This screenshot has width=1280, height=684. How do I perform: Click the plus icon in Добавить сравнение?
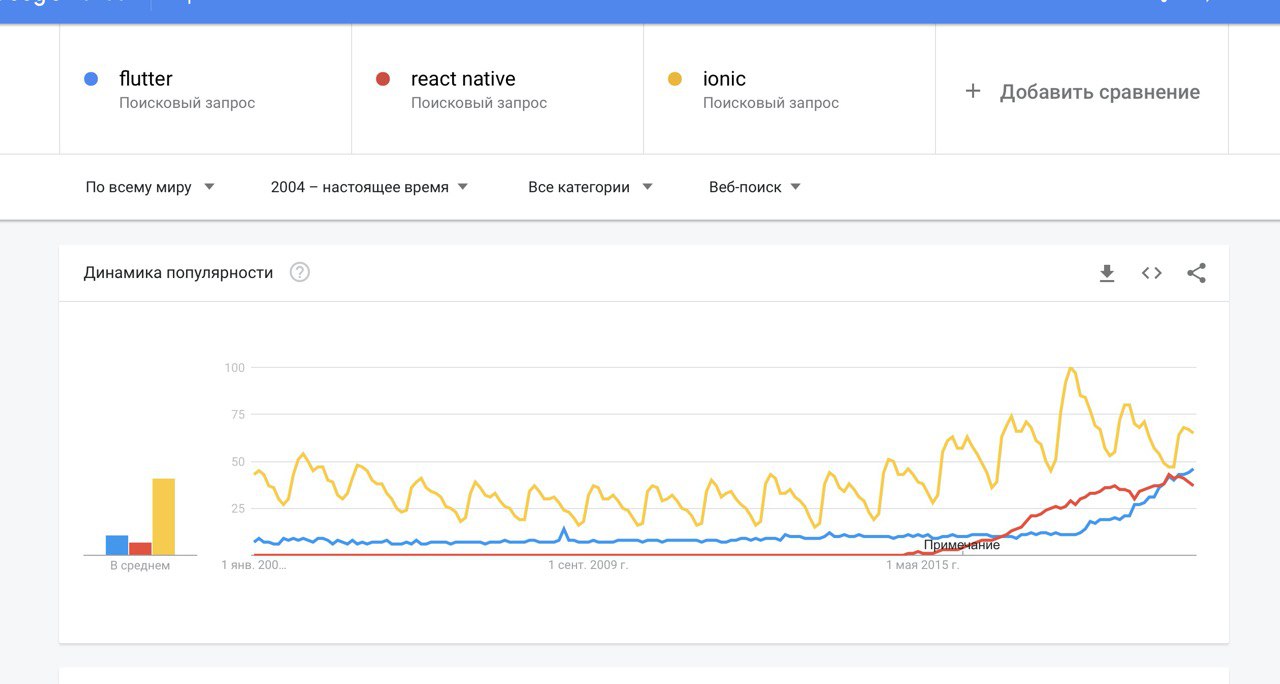972,91
